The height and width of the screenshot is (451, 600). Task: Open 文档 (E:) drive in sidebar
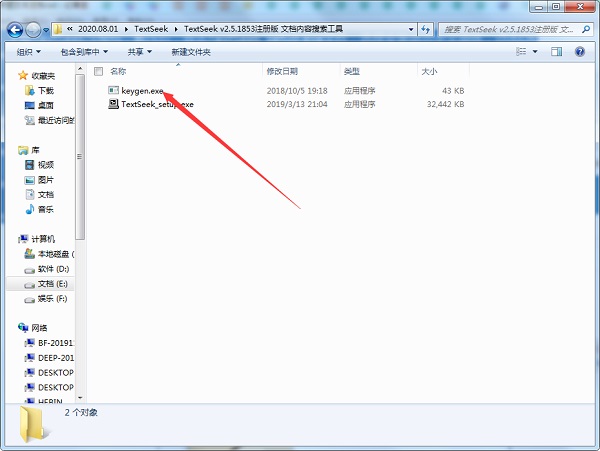click(46, 284)
